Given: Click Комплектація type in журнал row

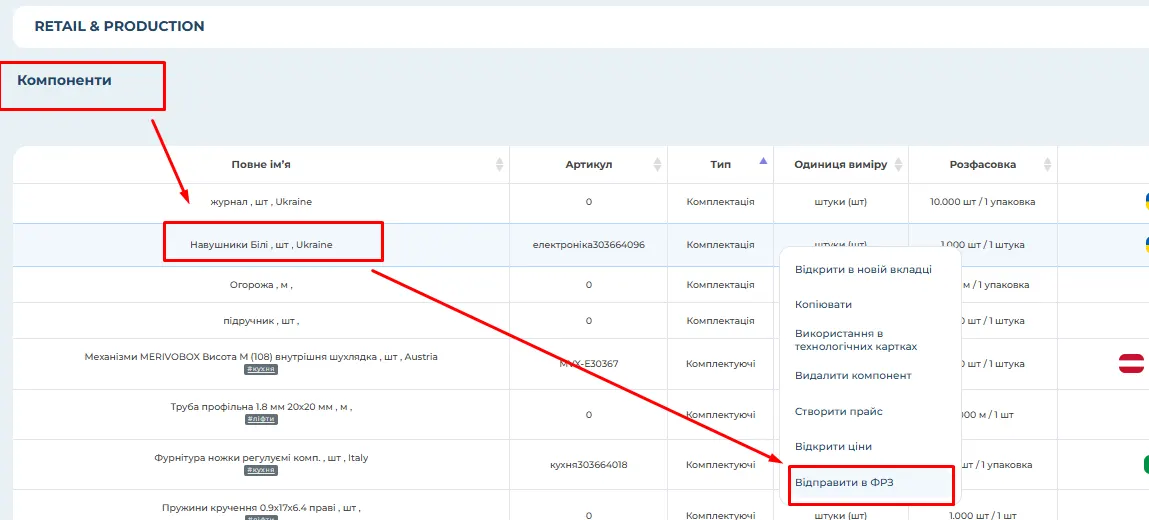Looking at the screenshot, I should pyautogui.click(x=720, y=201).
